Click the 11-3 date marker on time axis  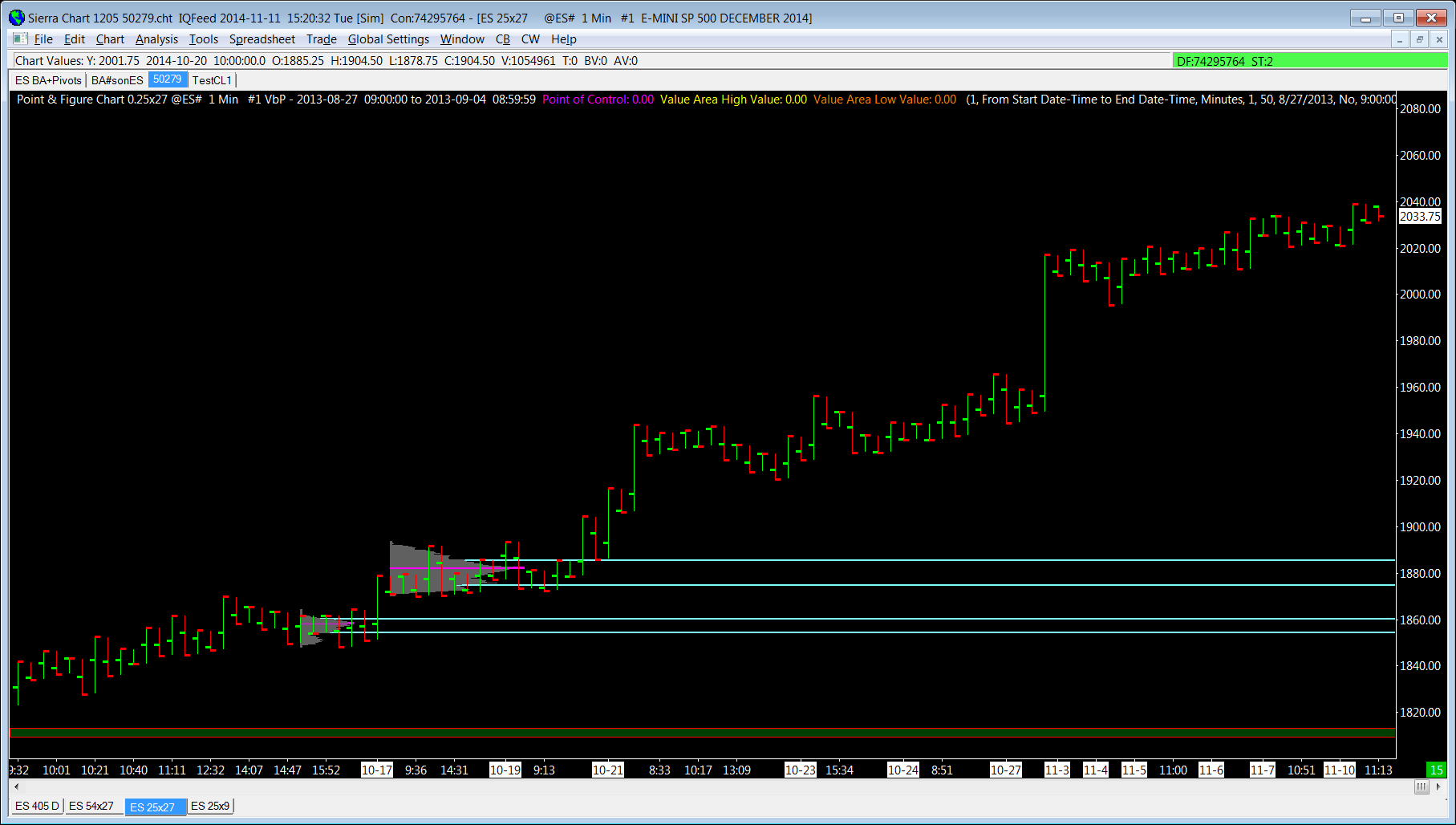point(1057,770)
